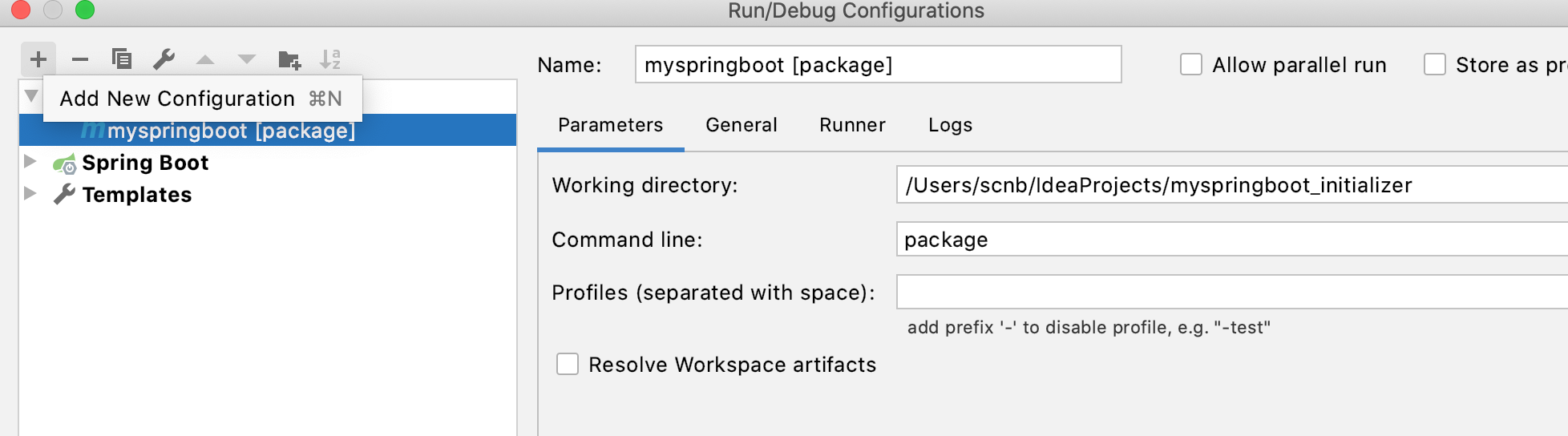This screenshot has width=1568, height=436.
Task: Open the Runner tab
Action: 852,125
